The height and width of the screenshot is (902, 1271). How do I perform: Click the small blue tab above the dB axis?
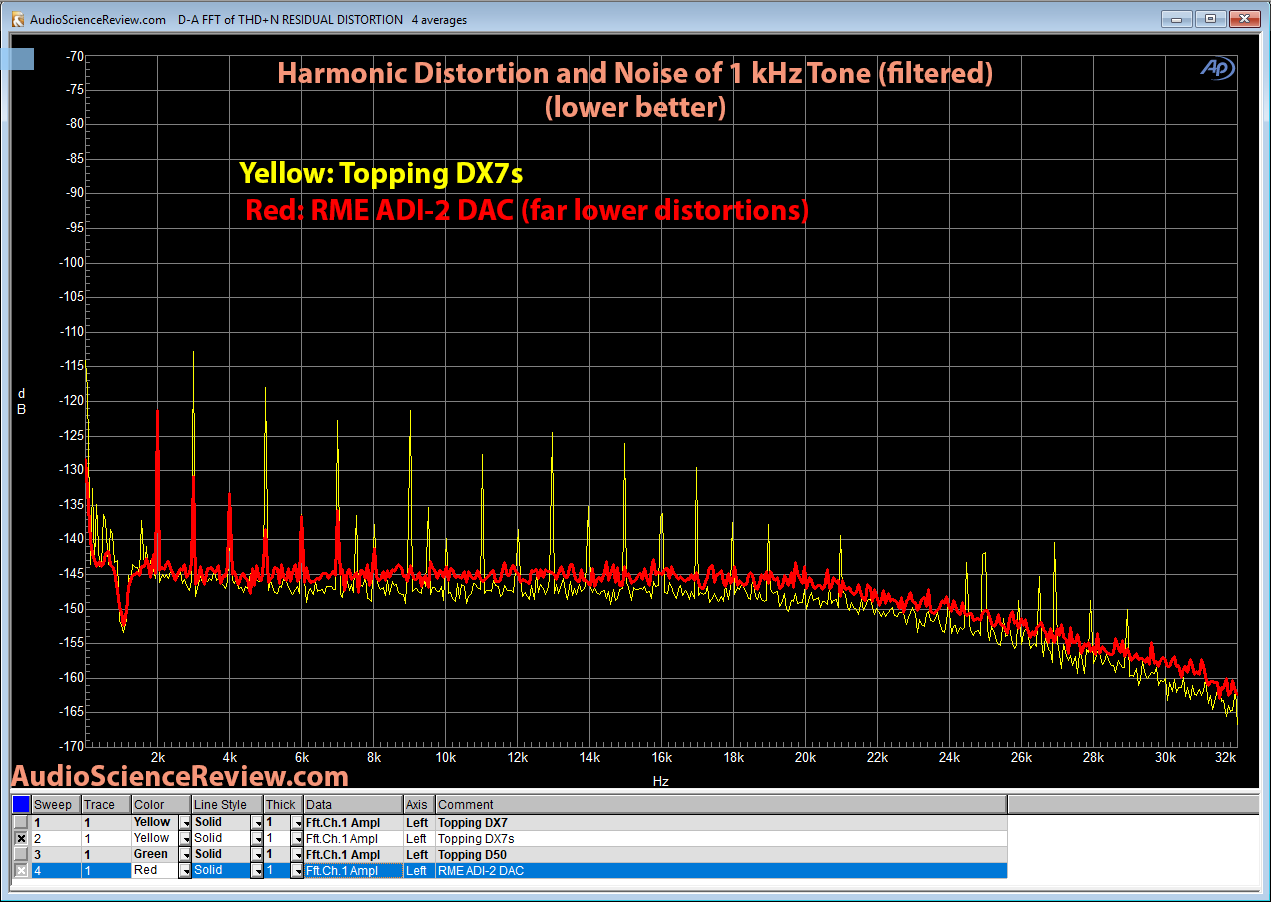pos(17,59)
